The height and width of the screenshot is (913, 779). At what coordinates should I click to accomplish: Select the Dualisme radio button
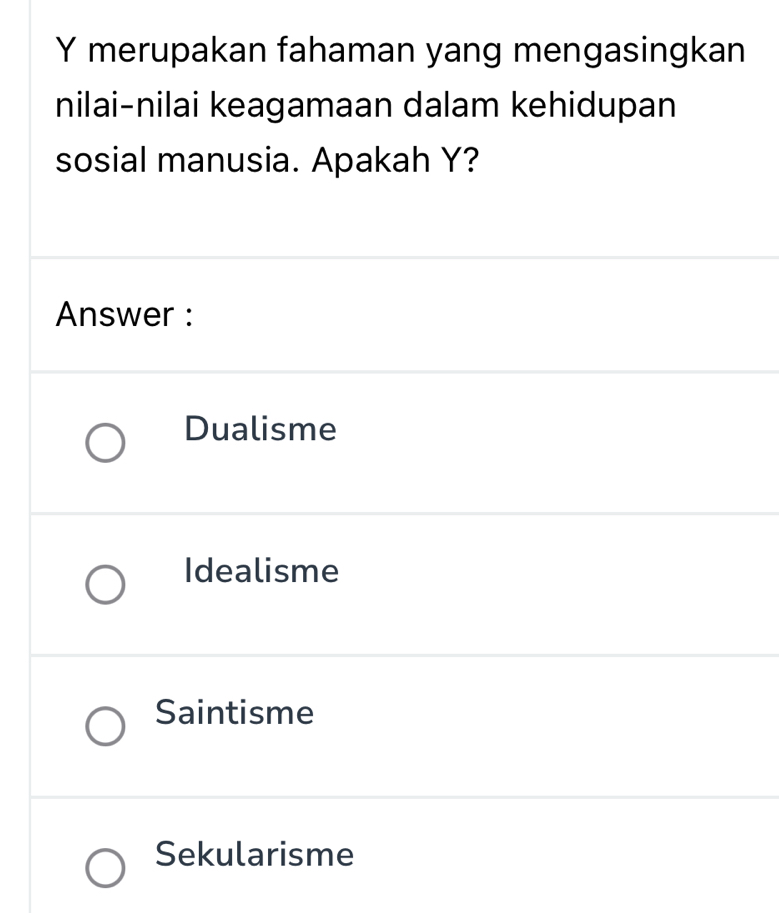[105, 444]
